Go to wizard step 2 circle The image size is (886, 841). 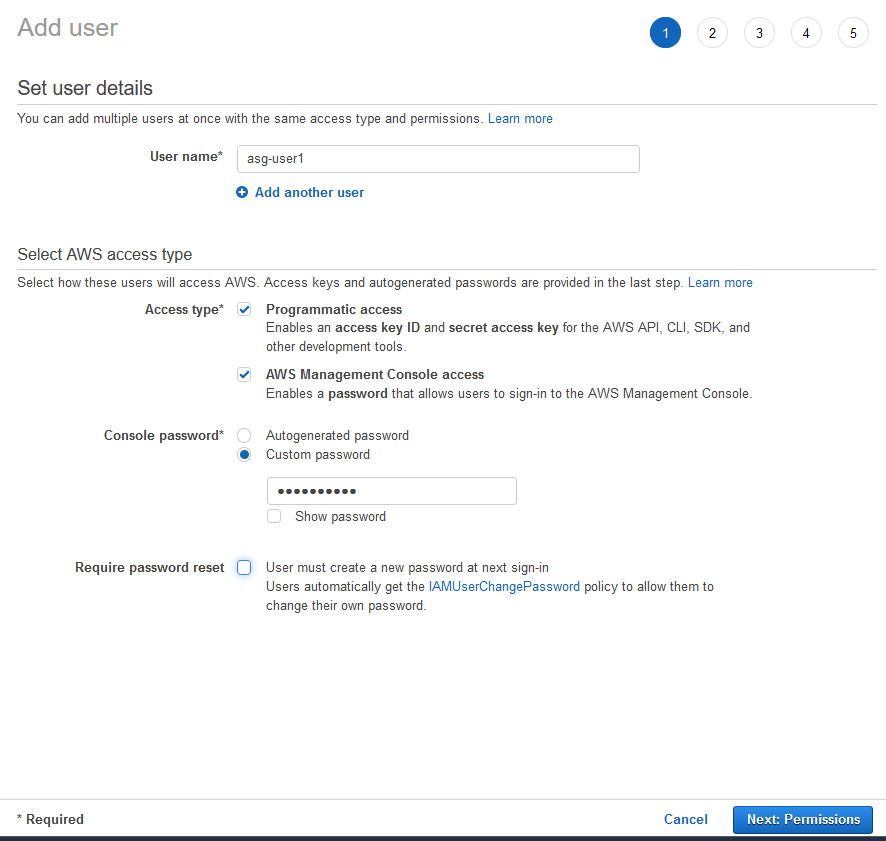[712, 33]
